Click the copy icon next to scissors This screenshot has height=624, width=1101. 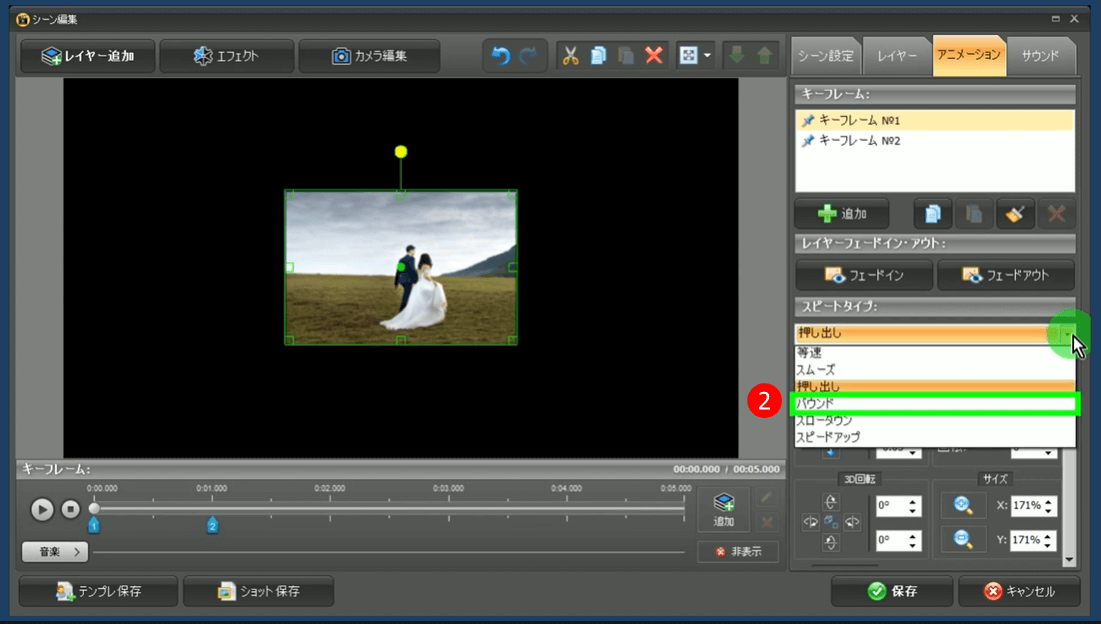tap(598, 56)
